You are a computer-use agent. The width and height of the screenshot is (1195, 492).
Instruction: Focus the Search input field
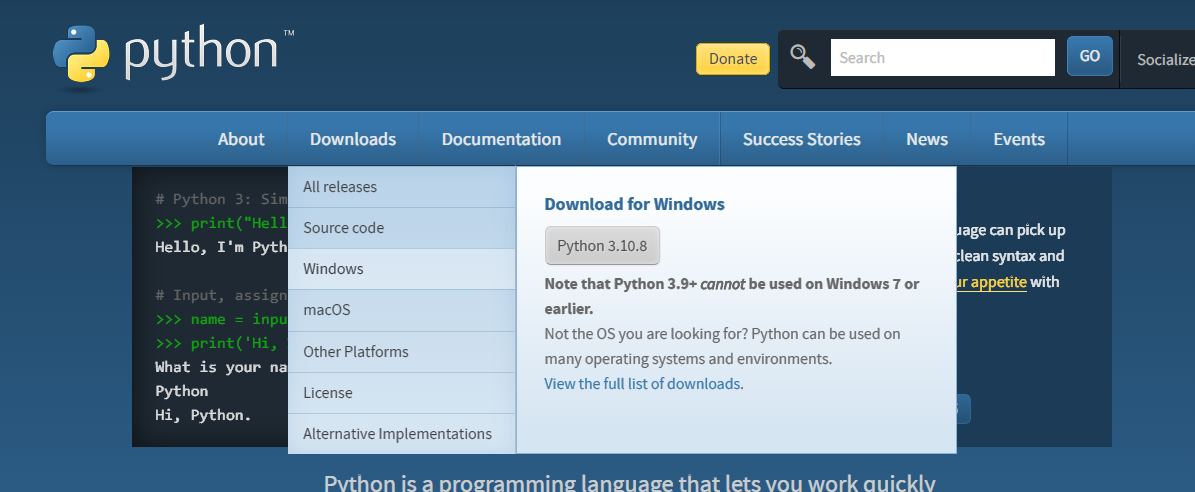(x=942, y=58)
